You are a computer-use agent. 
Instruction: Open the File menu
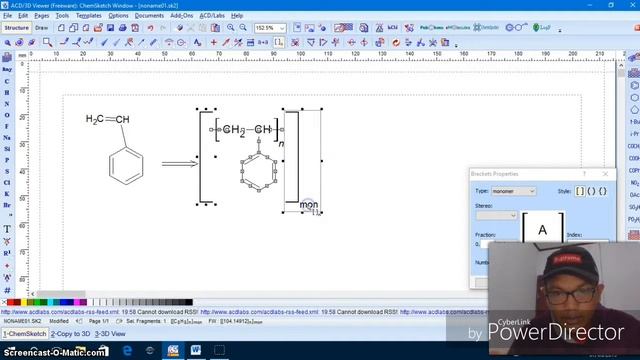pyautogui.click(x=7, y=16)
